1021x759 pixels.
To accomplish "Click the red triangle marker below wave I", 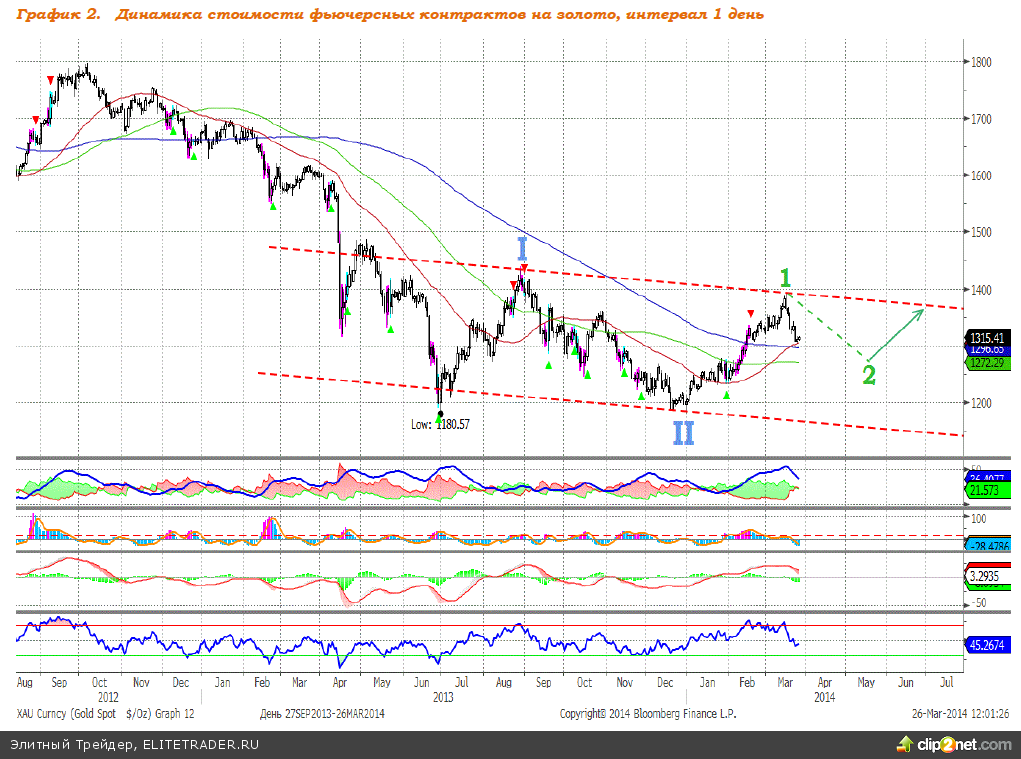I will point(523,269).
